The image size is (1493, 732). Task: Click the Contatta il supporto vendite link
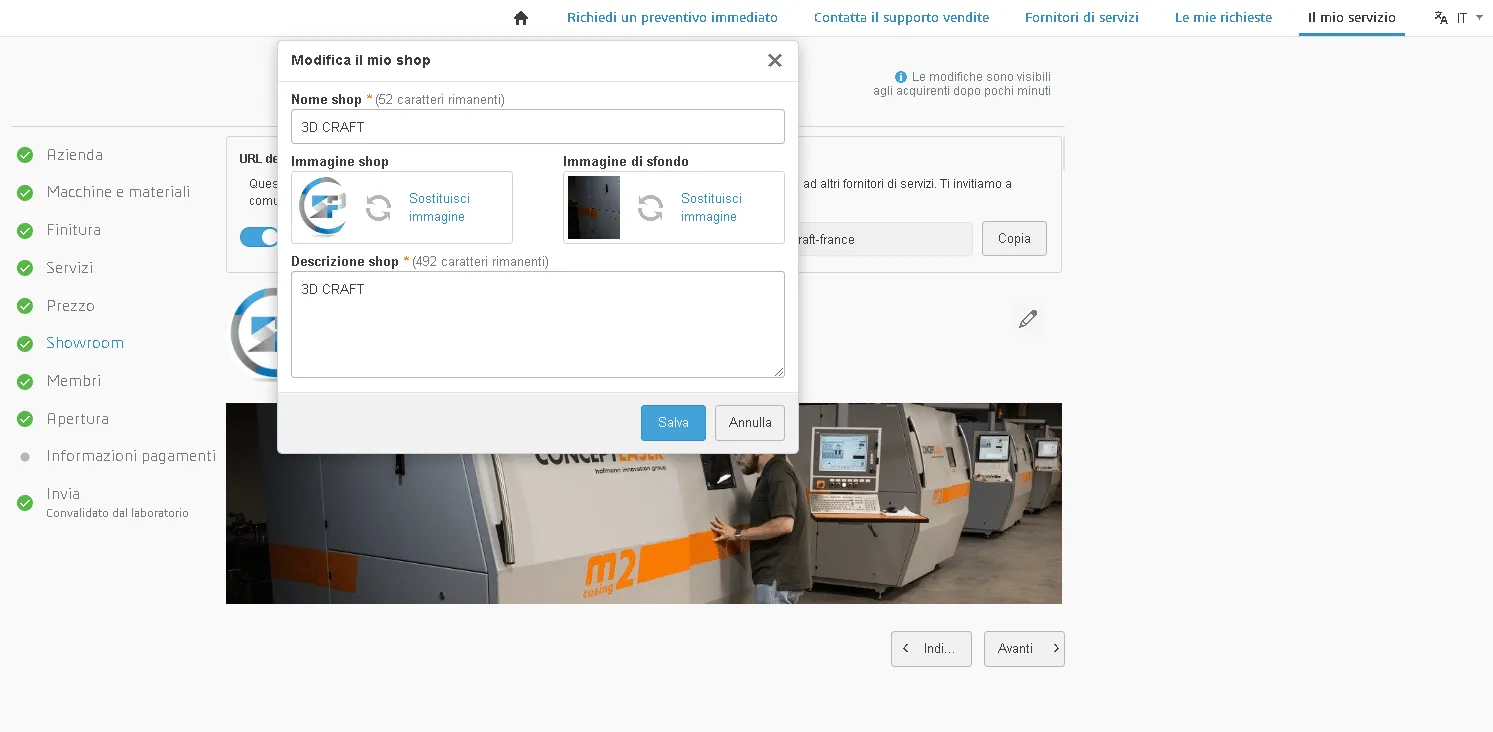point(901,17)
